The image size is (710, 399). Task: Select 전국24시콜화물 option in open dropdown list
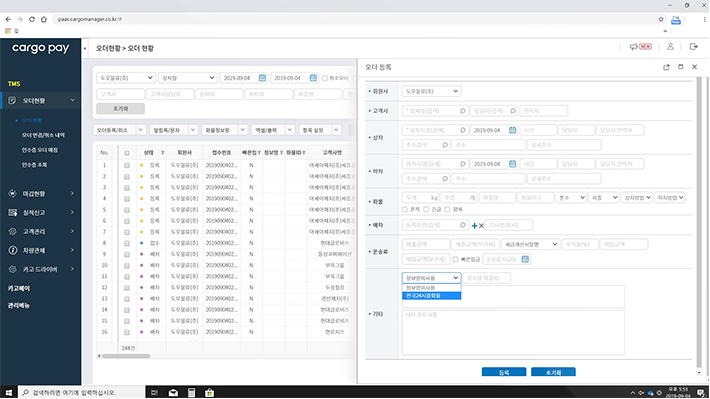point(432,296)
